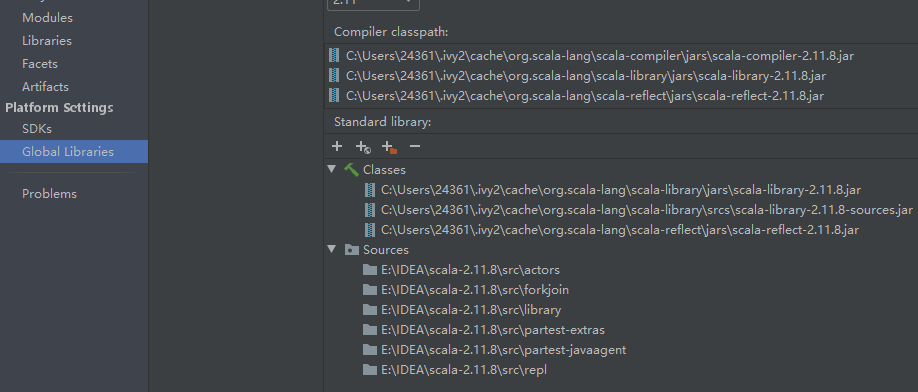Viewport: 918px width, 392px height.
Task: Collapse the Classes tree node
Action: pyautogui.click(x=332, y=169)
